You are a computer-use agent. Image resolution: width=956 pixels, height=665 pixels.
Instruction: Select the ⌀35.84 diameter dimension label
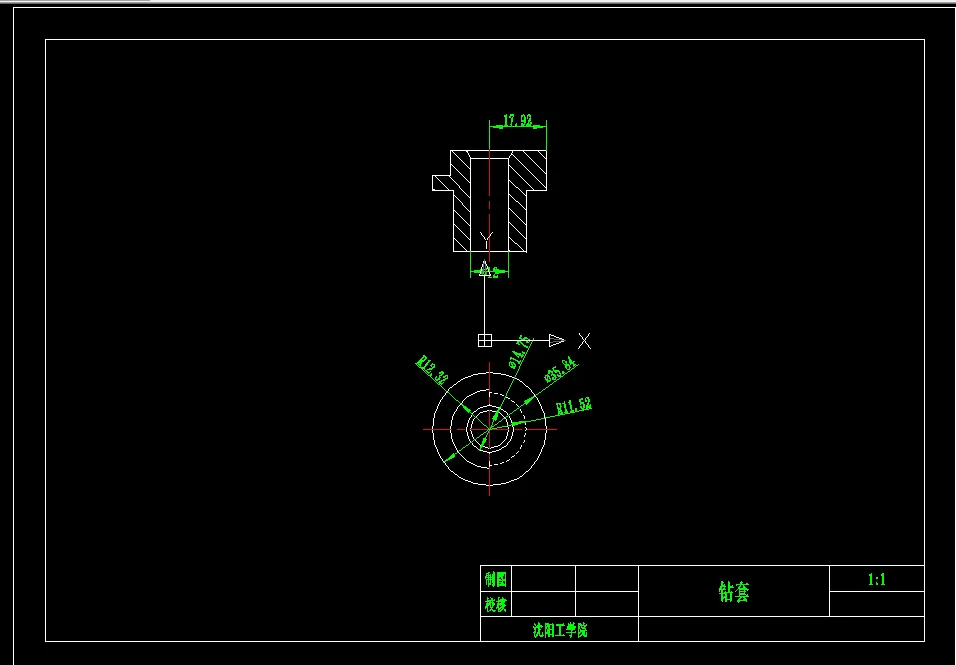point(561,369)
